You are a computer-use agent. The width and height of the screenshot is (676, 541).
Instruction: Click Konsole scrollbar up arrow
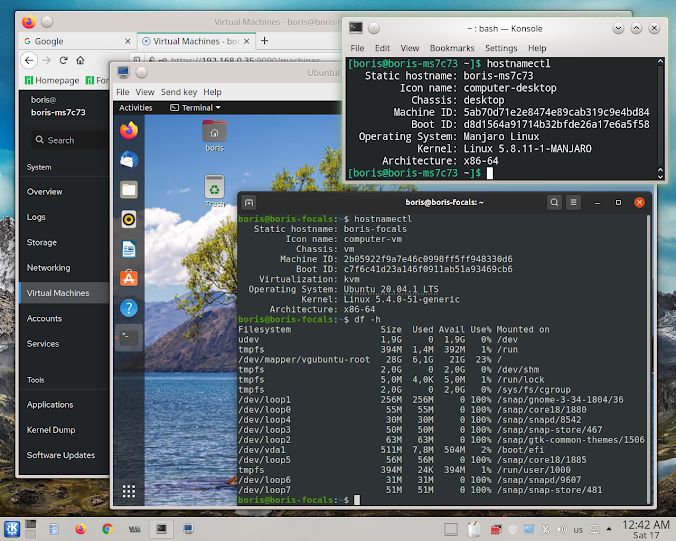point(660,61)
